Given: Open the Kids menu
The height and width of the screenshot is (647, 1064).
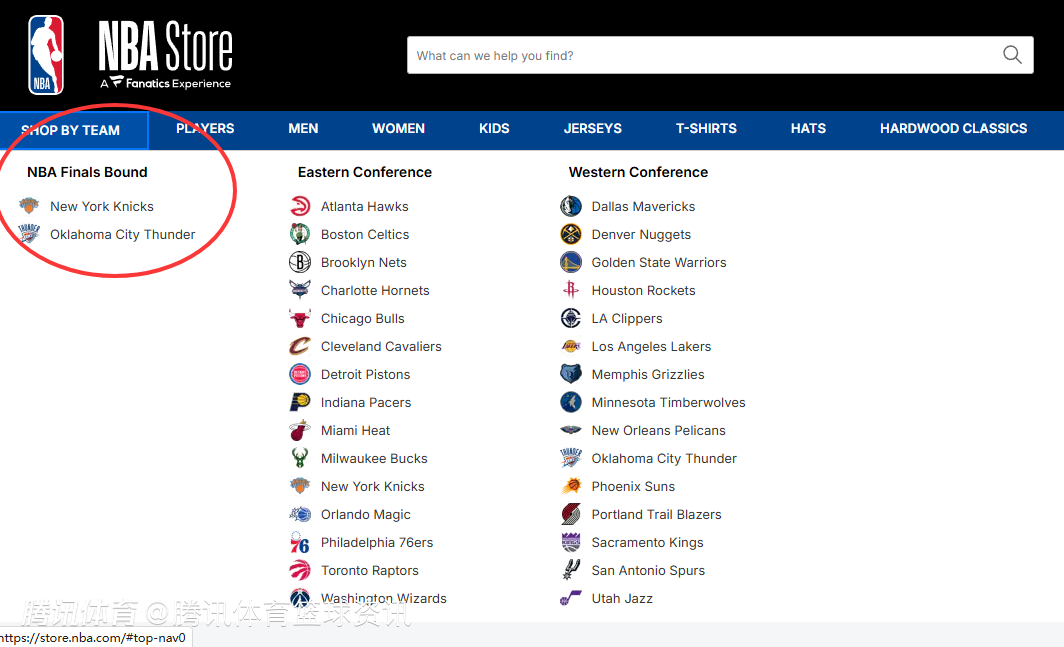Looking at the screenshot, I should (494, 128).
